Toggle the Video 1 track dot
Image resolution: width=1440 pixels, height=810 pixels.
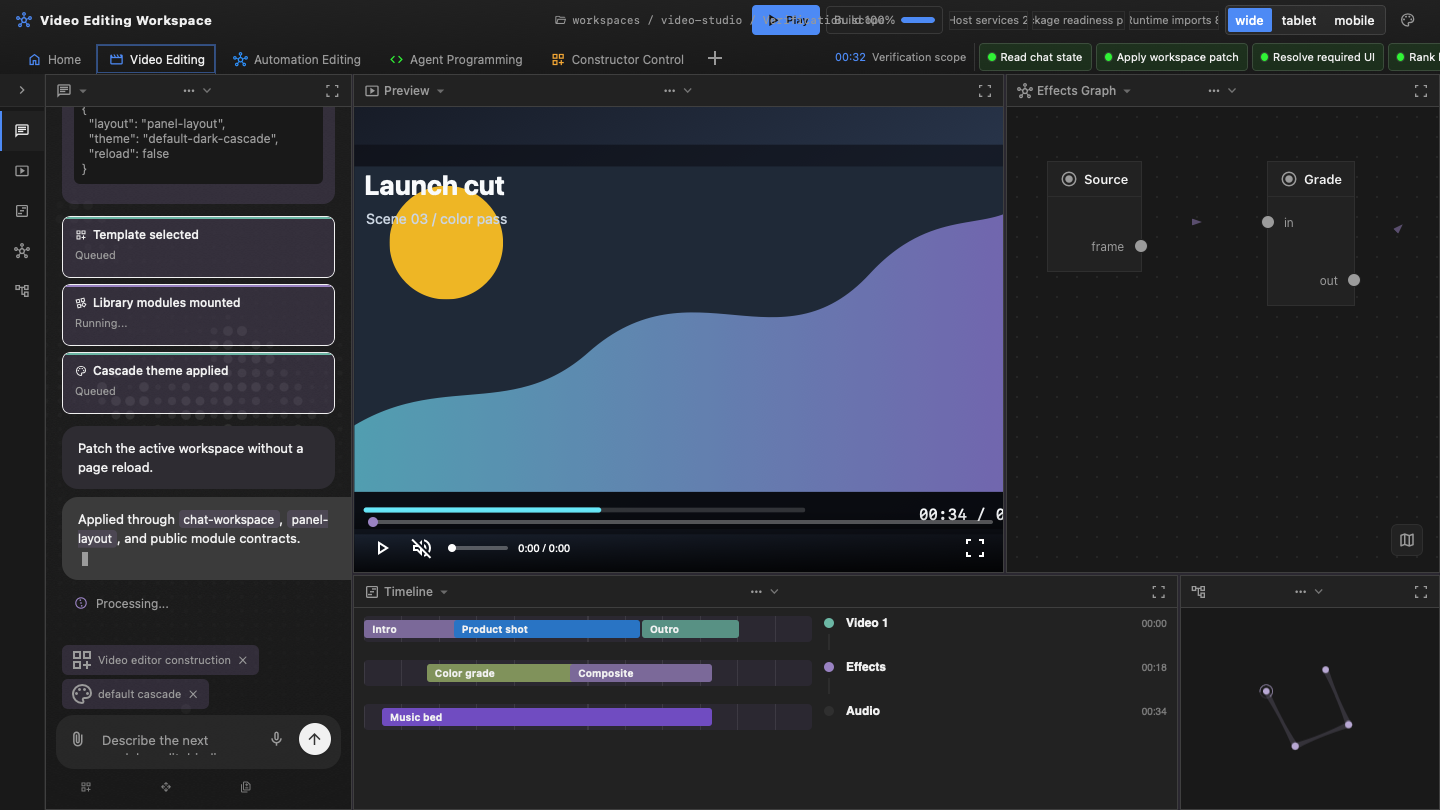pyautogui.click(x=829, y=623)
